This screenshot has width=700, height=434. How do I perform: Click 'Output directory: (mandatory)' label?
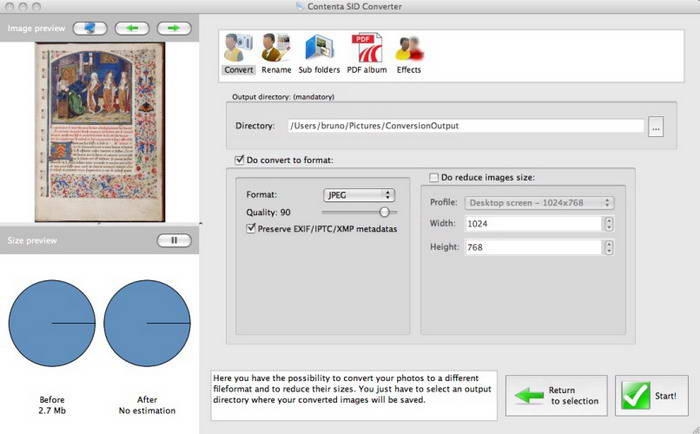click(283, 97)
